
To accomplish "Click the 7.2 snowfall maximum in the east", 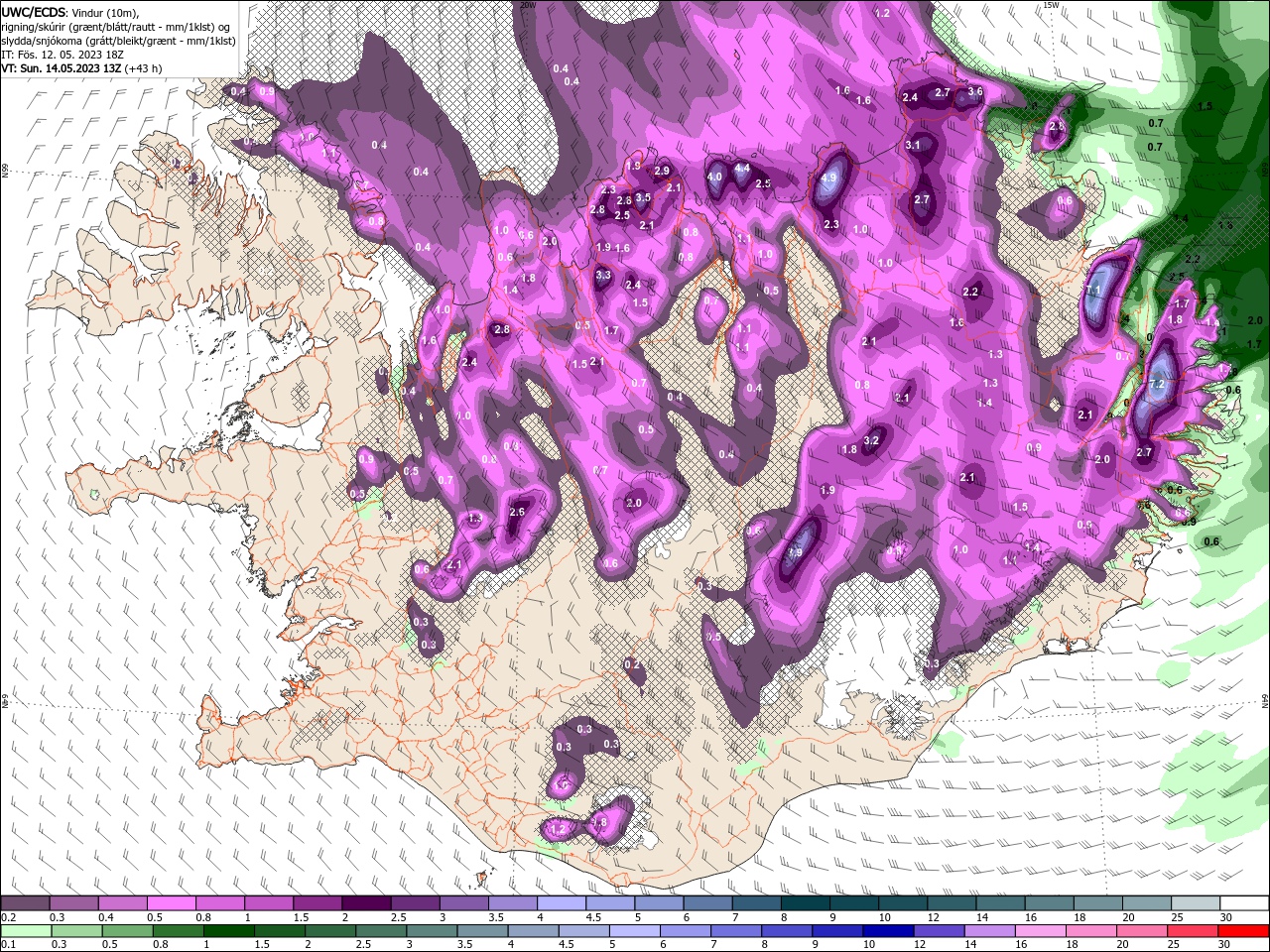I will tap(1156, 384).
